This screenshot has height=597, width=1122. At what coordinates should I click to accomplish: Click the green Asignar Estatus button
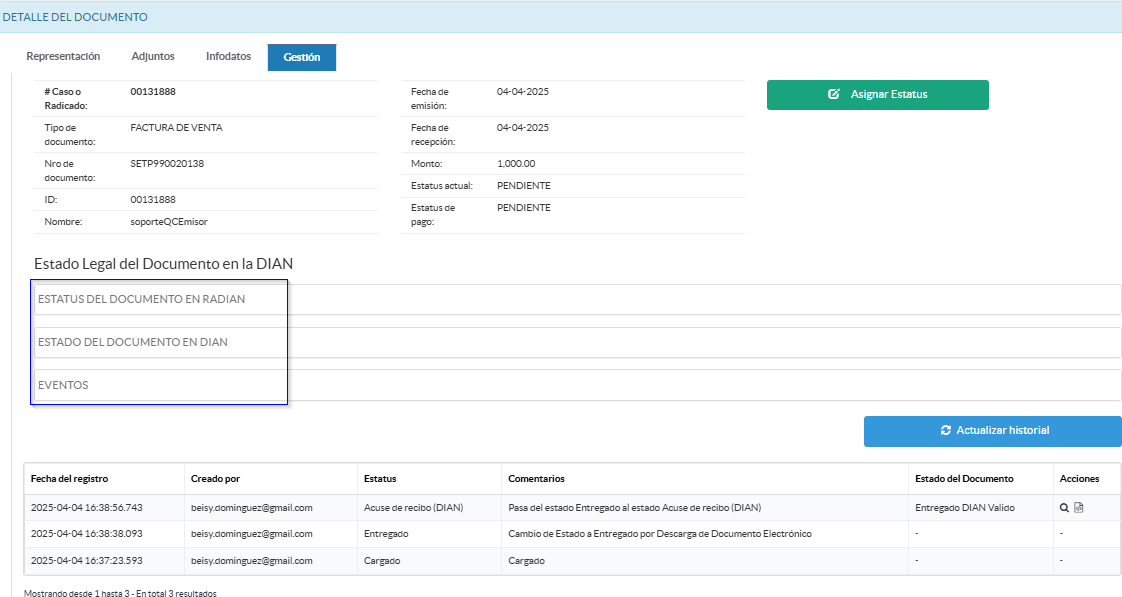click(877, 94)
